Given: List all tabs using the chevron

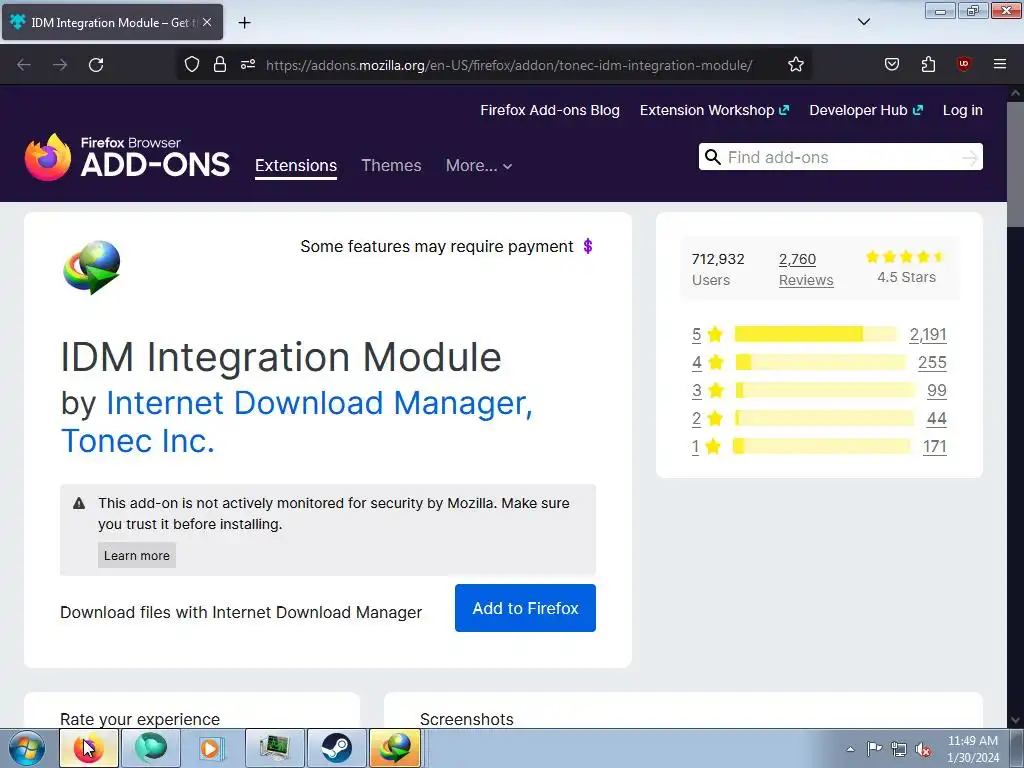Looking at the screenshot, I should [863, 22].
